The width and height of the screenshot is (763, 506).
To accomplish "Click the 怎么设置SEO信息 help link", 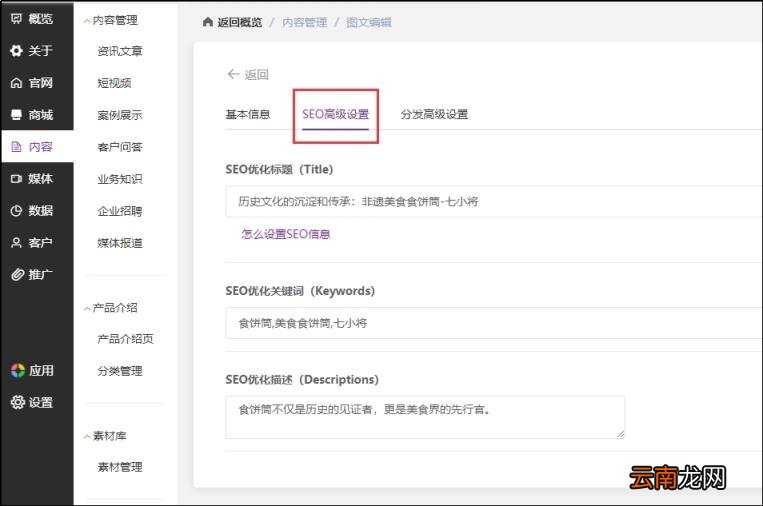I will [x=286, y=234].
